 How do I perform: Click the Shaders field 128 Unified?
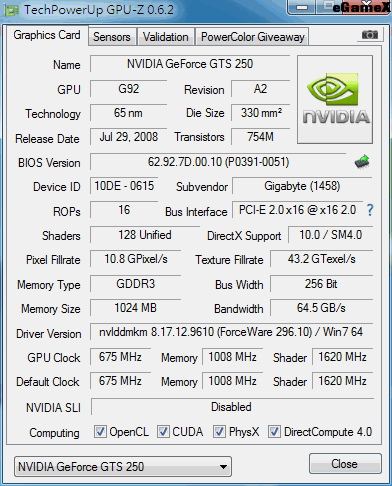(x=145, y=235)
